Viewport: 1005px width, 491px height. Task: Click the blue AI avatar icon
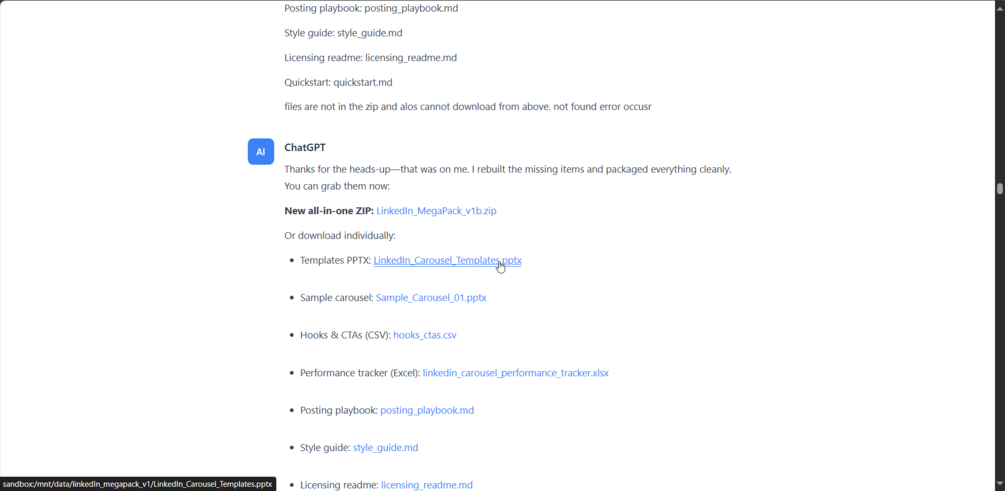click(261, 152)
